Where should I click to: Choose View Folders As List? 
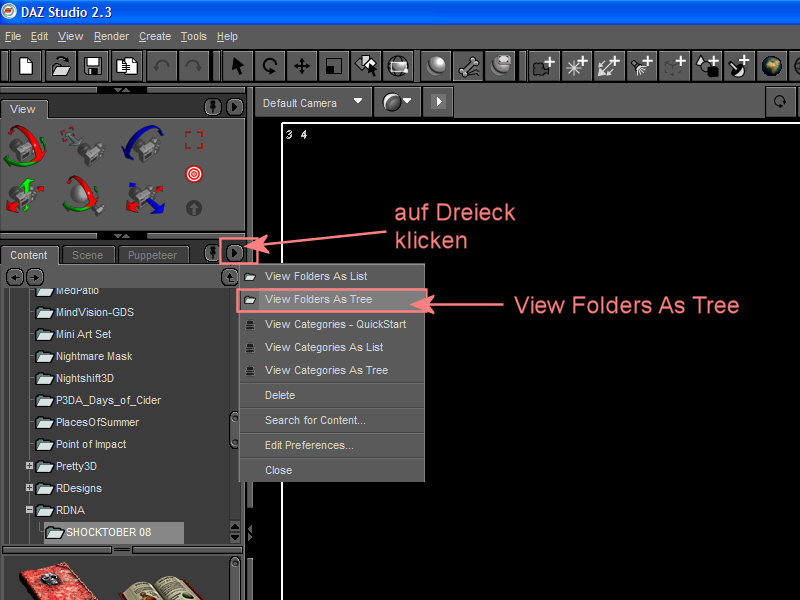pos(332,277)
